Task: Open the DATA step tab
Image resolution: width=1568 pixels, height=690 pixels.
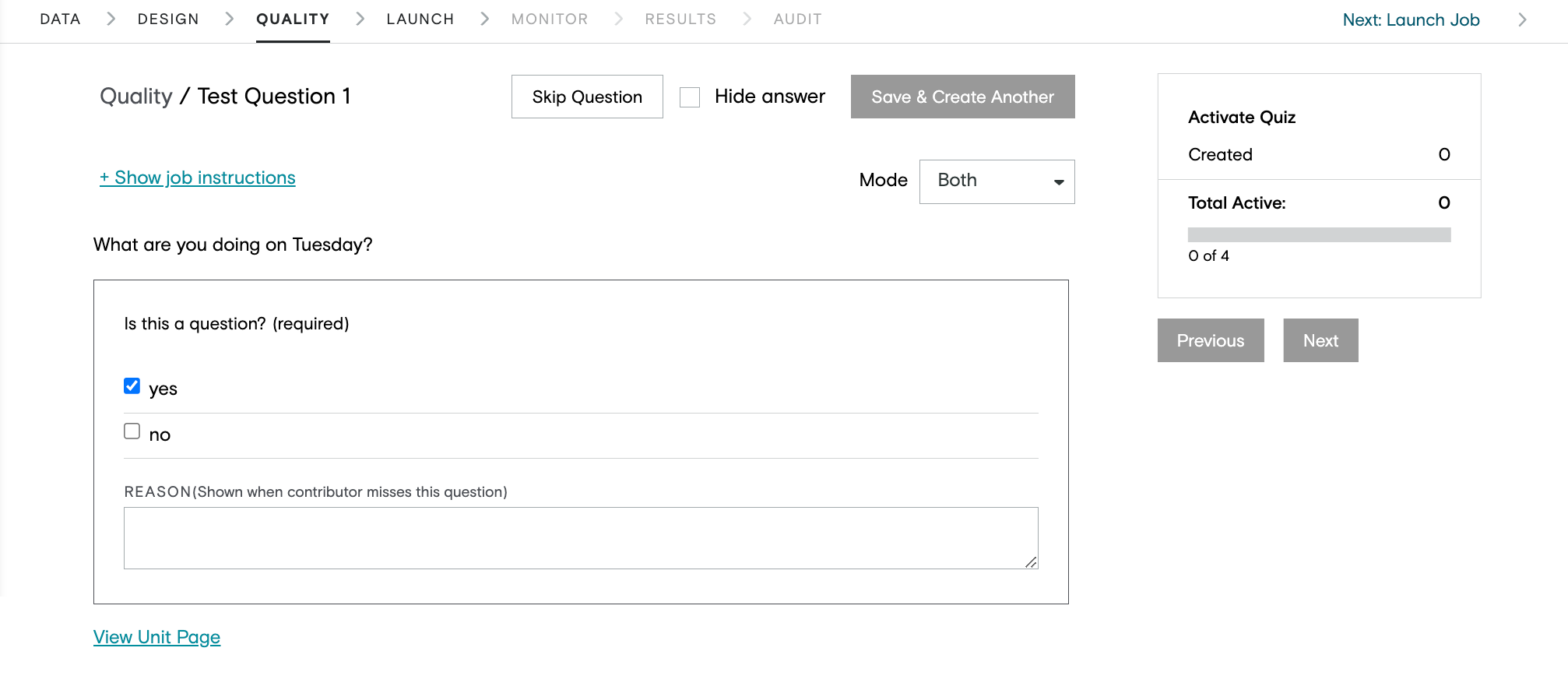Action: 60,19
